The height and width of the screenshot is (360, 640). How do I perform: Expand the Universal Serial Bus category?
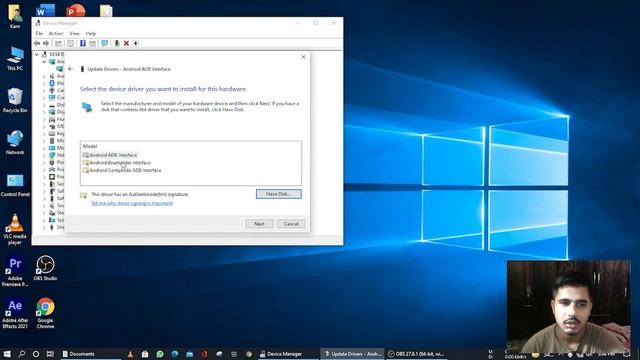(44, 227)
